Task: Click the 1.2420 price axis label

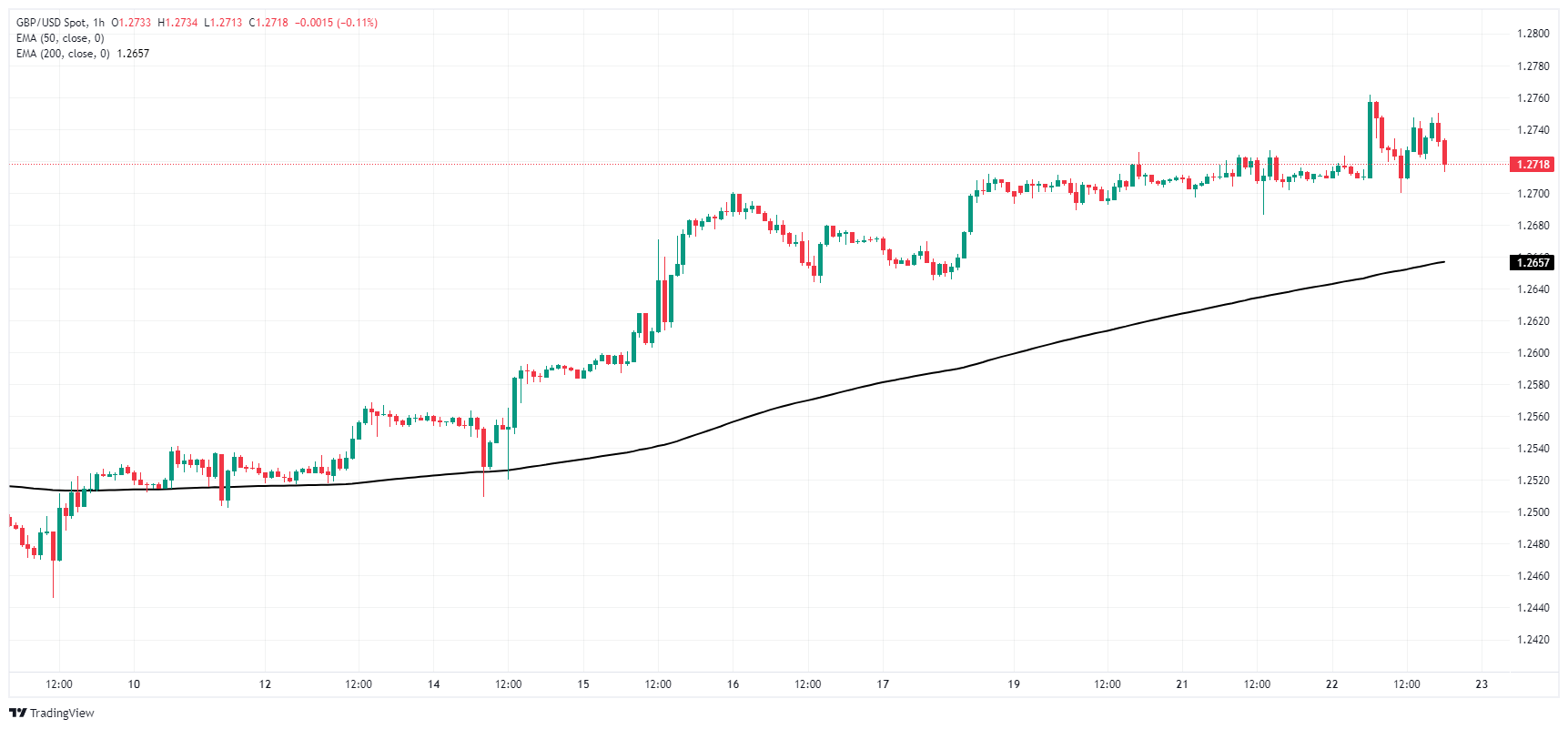Action: pyautogui.click(x=1533, y=640)
